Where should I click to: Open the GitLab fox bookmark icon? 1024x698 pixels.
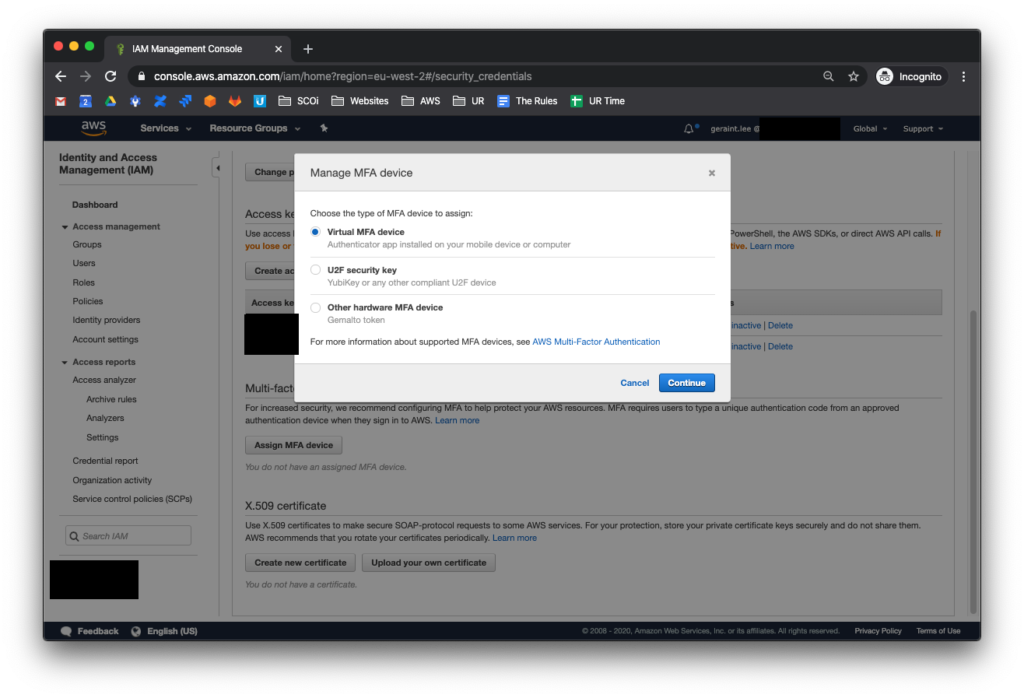(x=234, y=101)
